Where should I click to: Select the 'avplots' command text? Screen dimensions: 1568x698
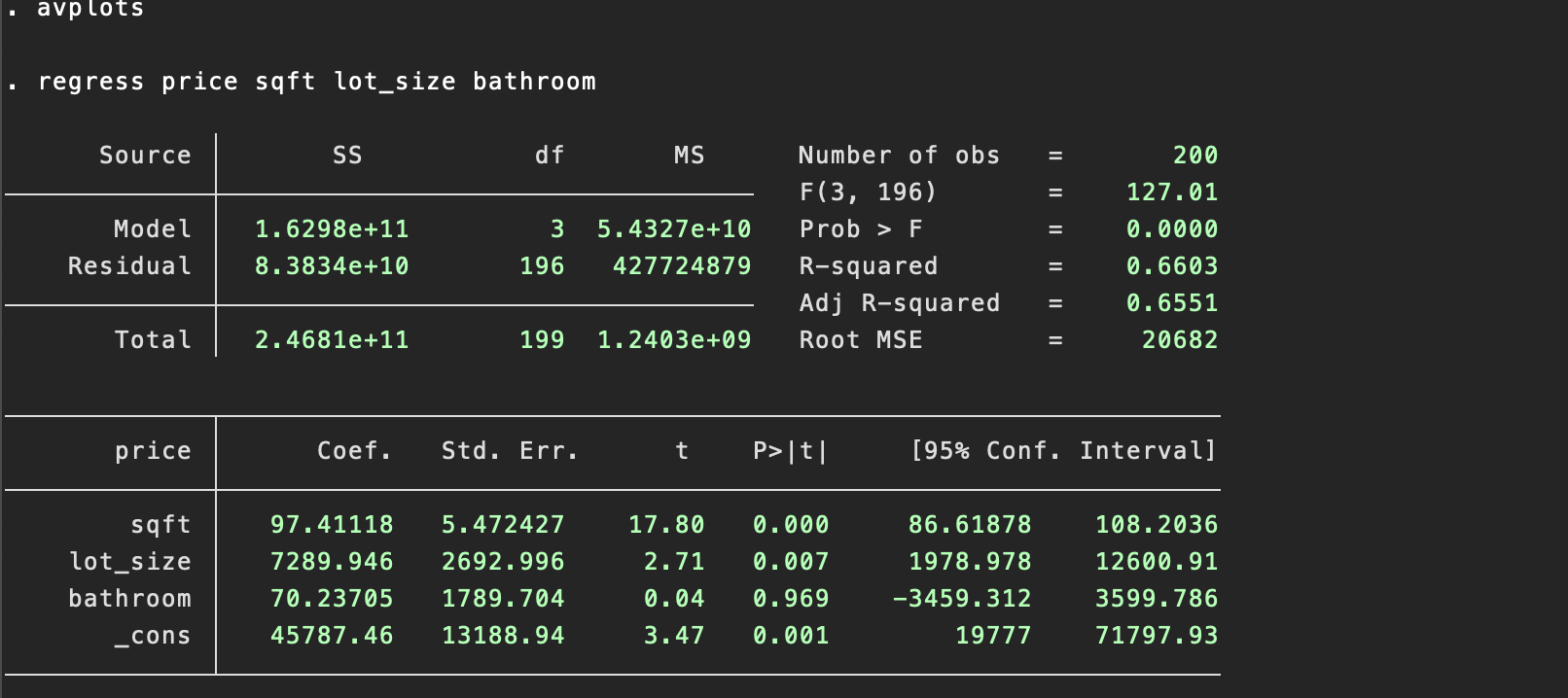click(90, 10)
